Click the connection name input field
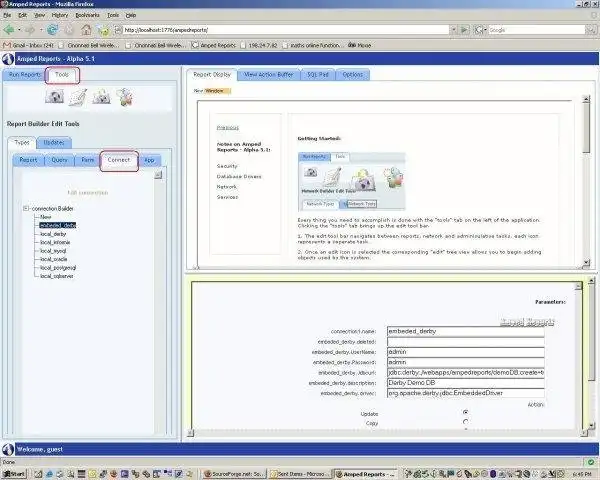This screenshot has width=600, height=480. pos(466,331)
